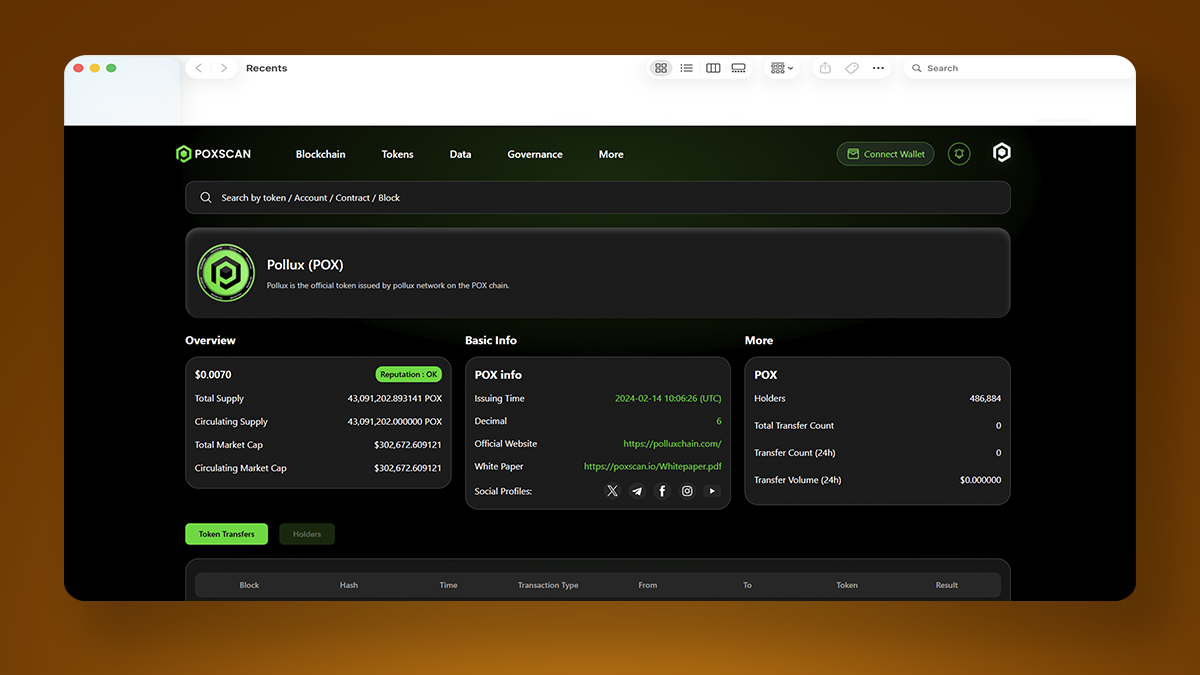The height and width of the screenshot is (675, 1200).
Task: Open the Governance menu
Action: (x=535, y=154)
